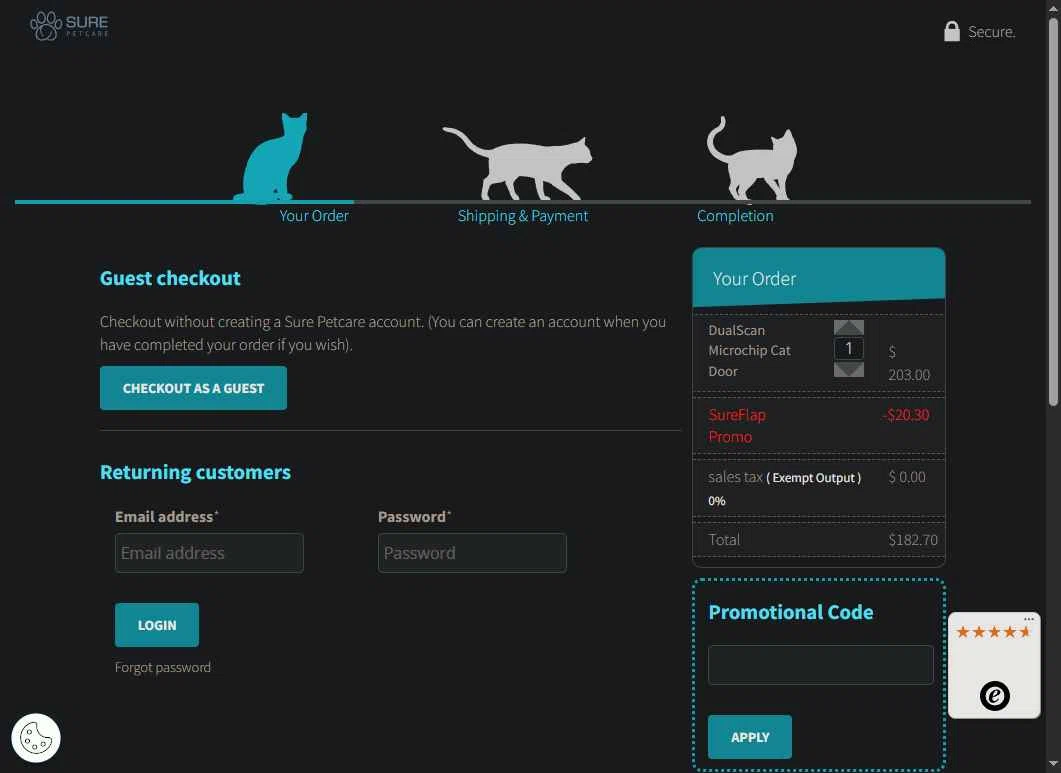The height and width of the screenshot is (773, 1061).
Task: Click the Login button
Action: 157,625
